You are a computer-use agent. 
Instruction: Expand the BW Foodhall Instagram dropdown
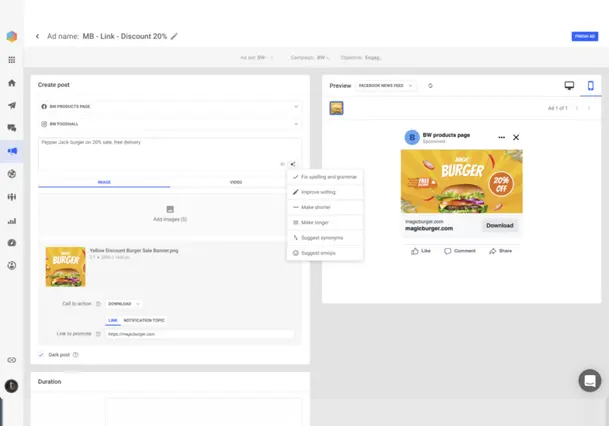[x=170, y=124]
